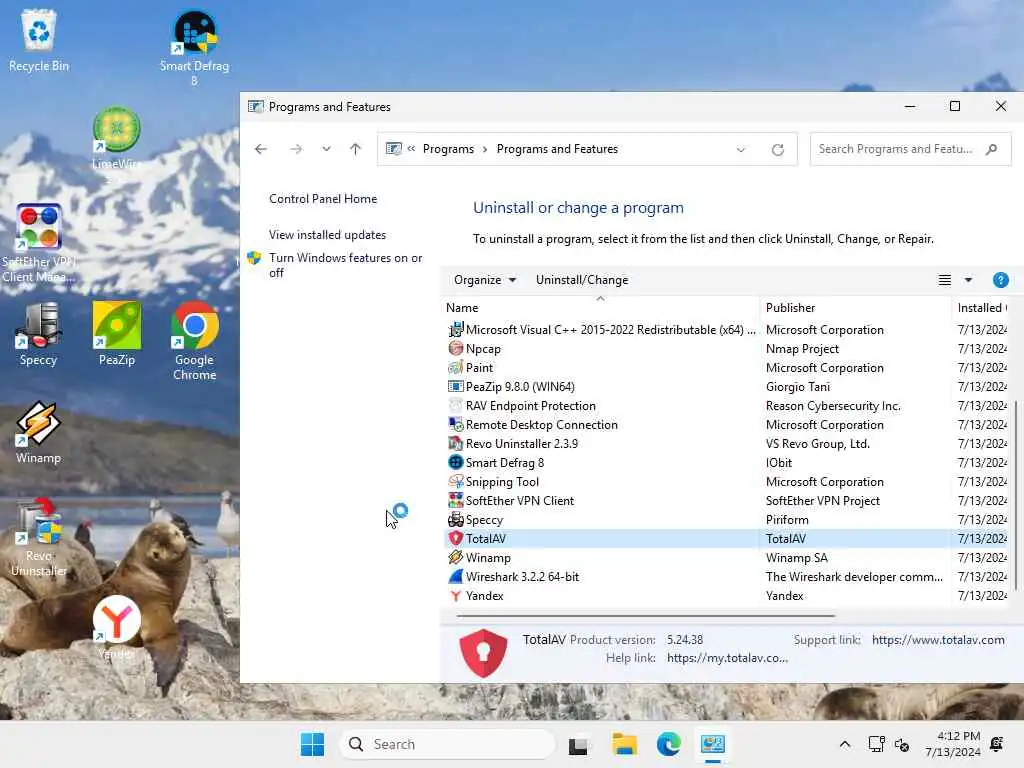Launch Smart Defrag 8 desktop shortcut
Viewport: 1024px width, 768px height.
[x=194, y=47]
